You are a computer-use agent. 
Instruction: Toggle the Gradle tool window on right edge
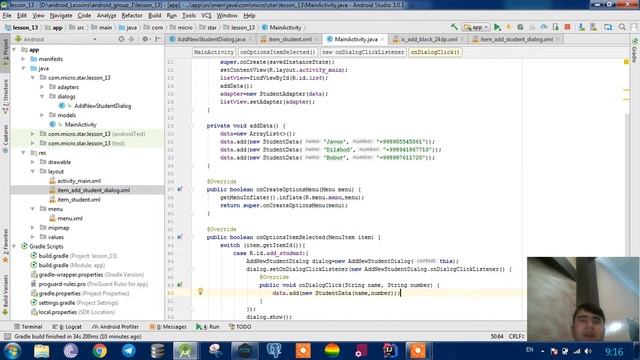[x=635, y=51]
